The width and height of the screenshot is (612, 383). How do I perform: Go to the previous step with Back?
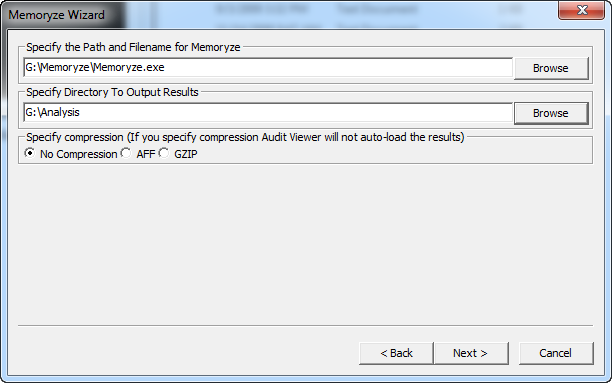coord(396,353)
